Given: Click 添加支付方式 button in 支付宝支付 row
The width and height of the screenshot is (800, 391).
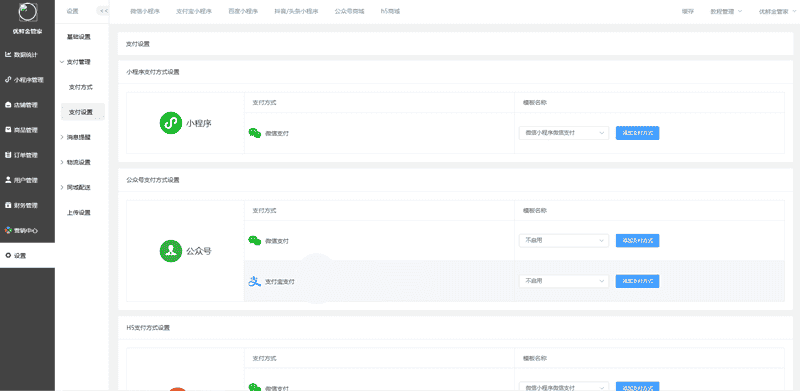Looking at the screenshot, I should click(637, 281).
